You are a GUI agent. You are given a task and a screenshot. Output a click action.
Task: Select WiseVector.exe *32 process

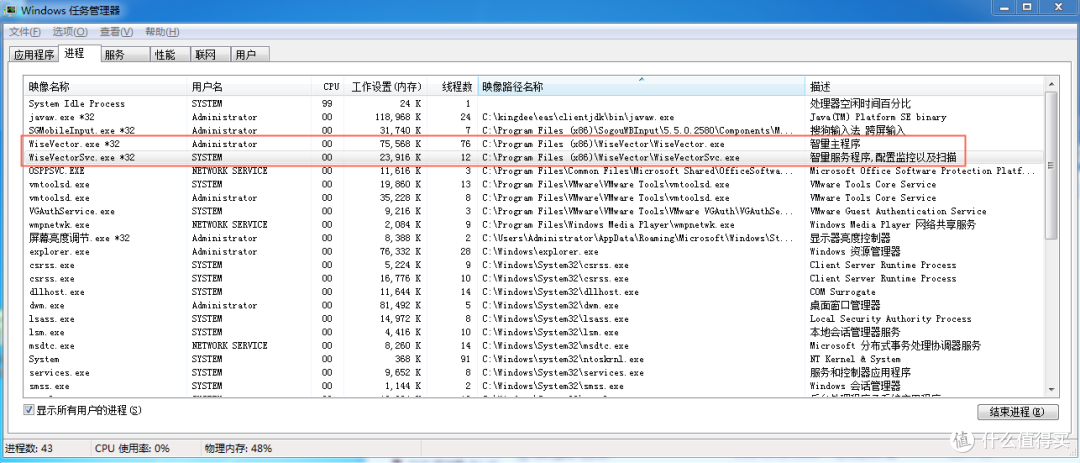534,144
